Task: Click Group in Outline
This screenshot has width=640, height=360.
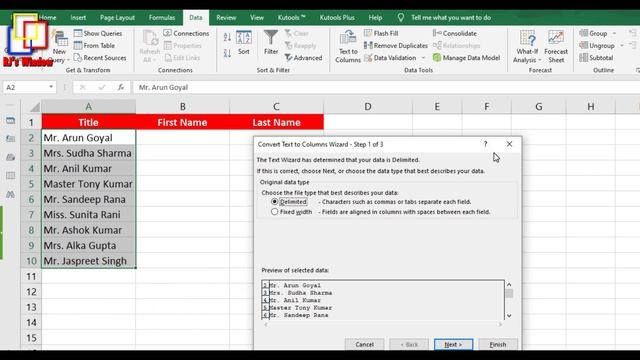Action: point(593,33)
